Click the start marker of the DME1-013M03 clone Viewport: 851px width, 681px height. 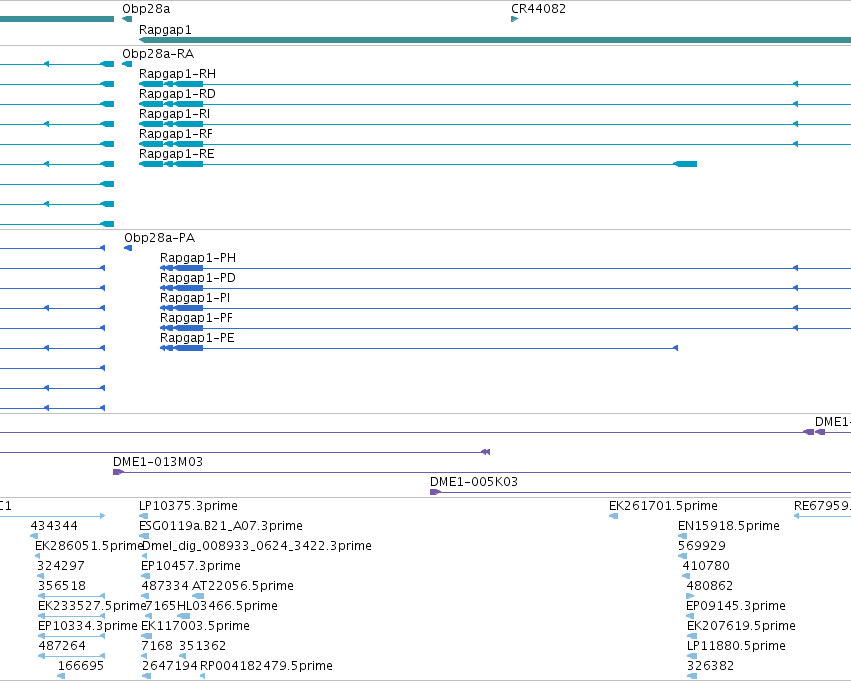point(118,472)
